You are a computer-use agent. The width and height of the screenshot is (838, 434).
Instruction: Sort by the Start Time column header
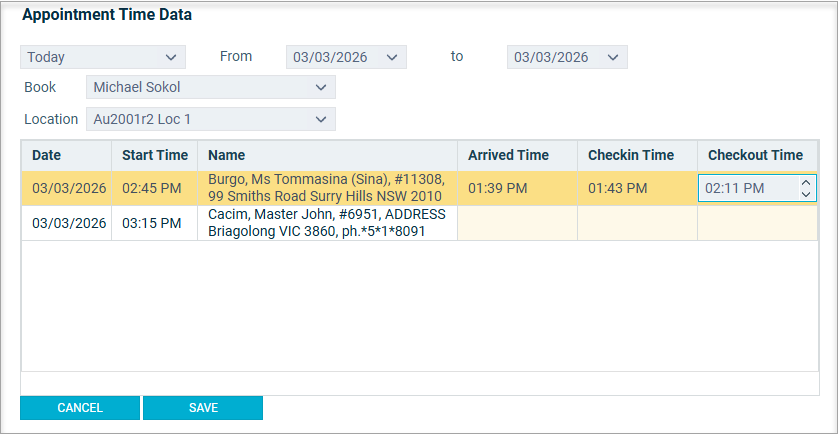point(155,155)
